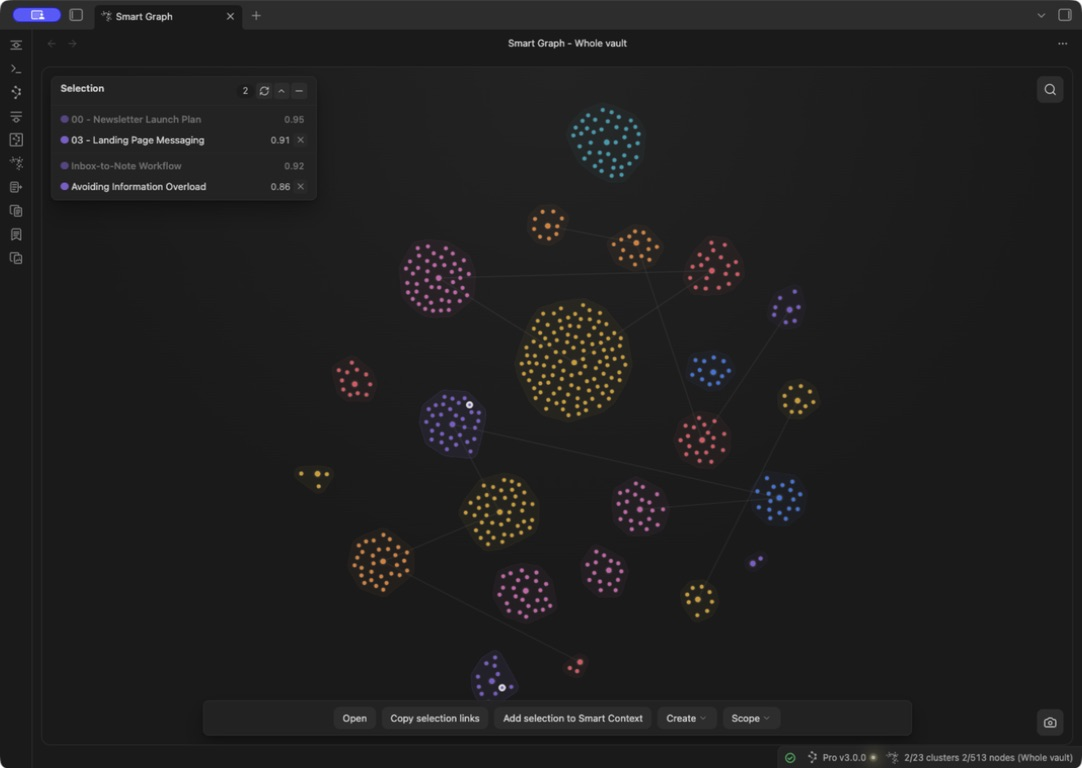The image size is (1082, 768).
Task: Open the terminal prompt ribbon icon
Action: (16, 69)
